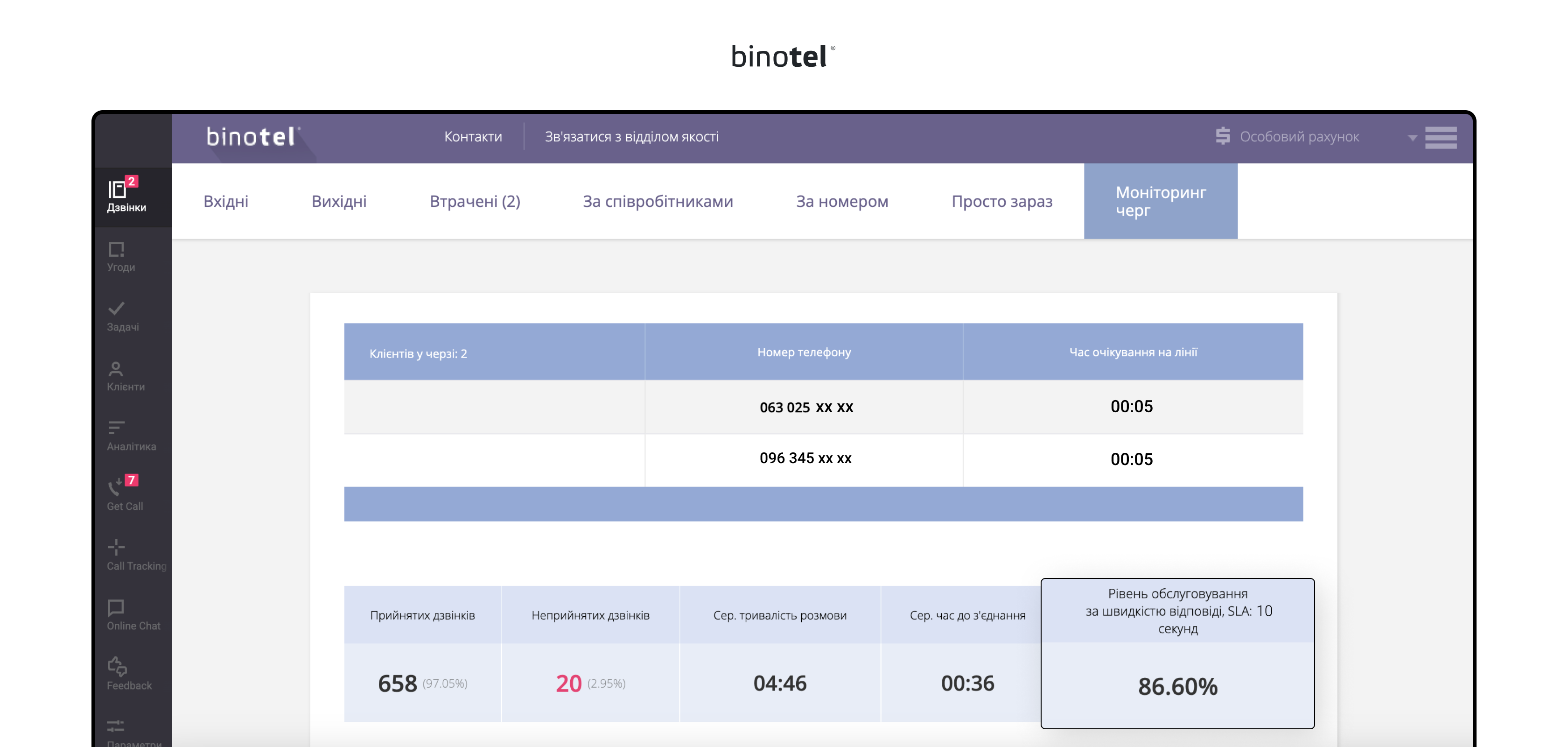Switch to the За номером tab
The height and width of the screenshot is (747, 1568).
(842, 201)
